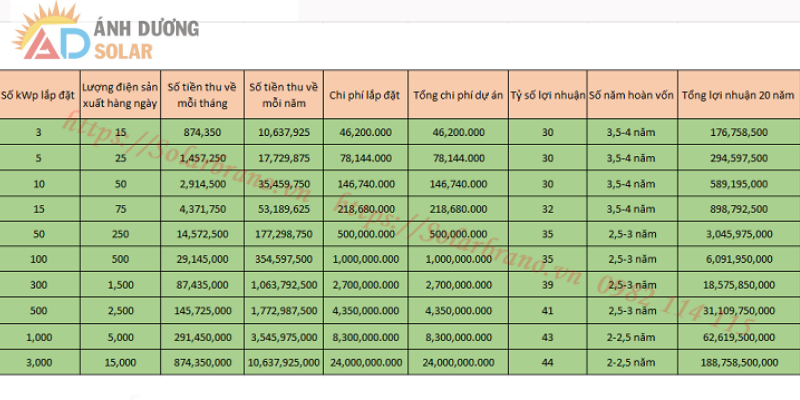Click '218,680.000' under Chi phí lắp đặt

(x=365, y=209)
